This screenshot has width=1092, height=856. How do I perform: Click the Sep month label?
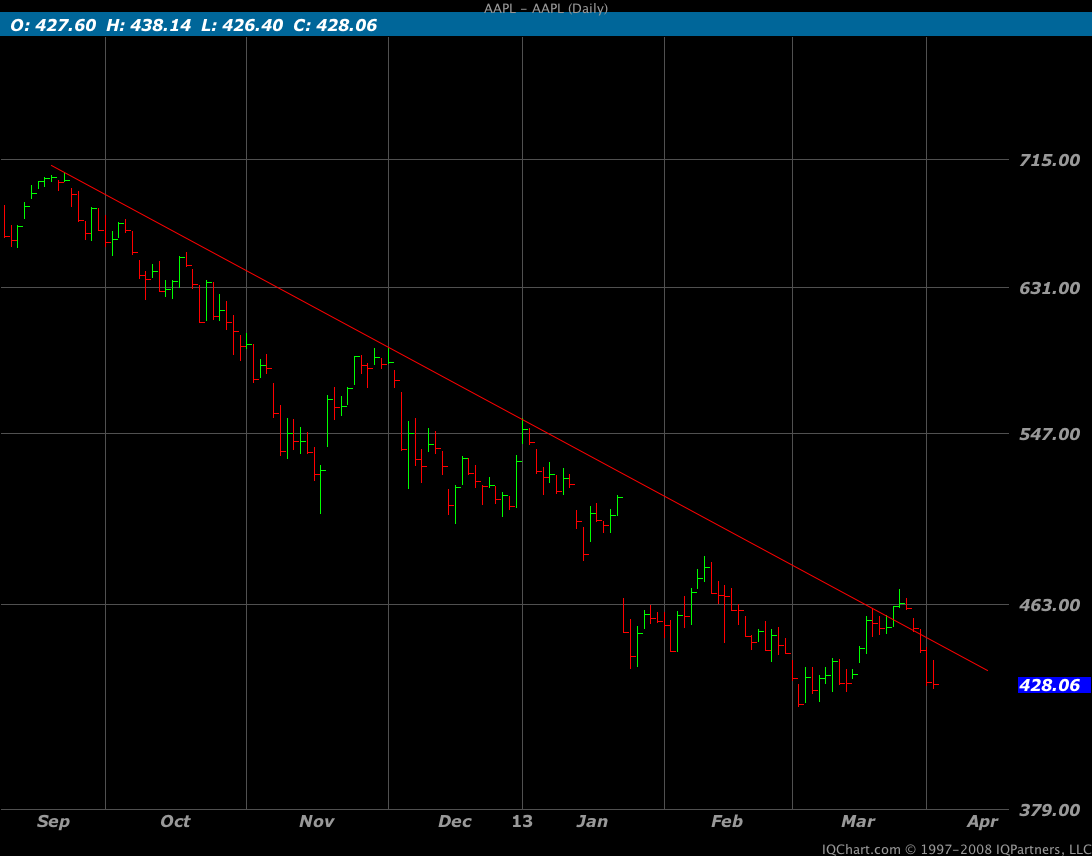point(54,822)
